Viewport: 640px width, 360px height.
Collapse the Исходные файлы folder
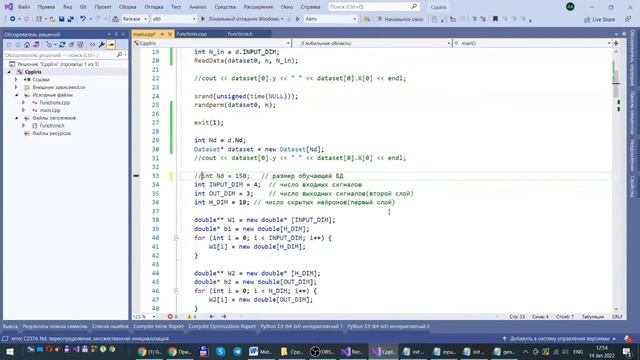17,95
